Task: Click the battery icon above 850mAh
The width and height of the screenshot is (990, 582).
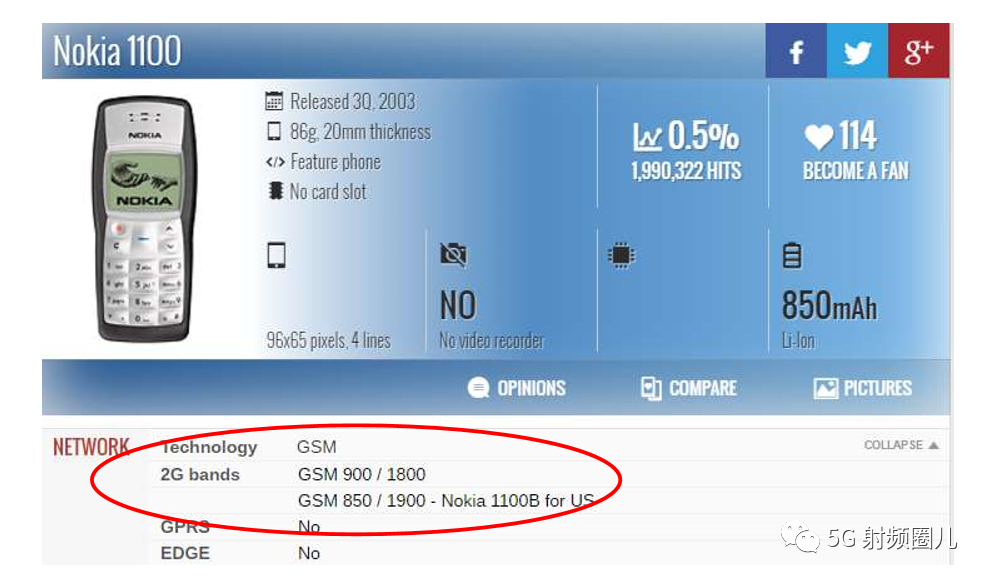Action: 792,256
